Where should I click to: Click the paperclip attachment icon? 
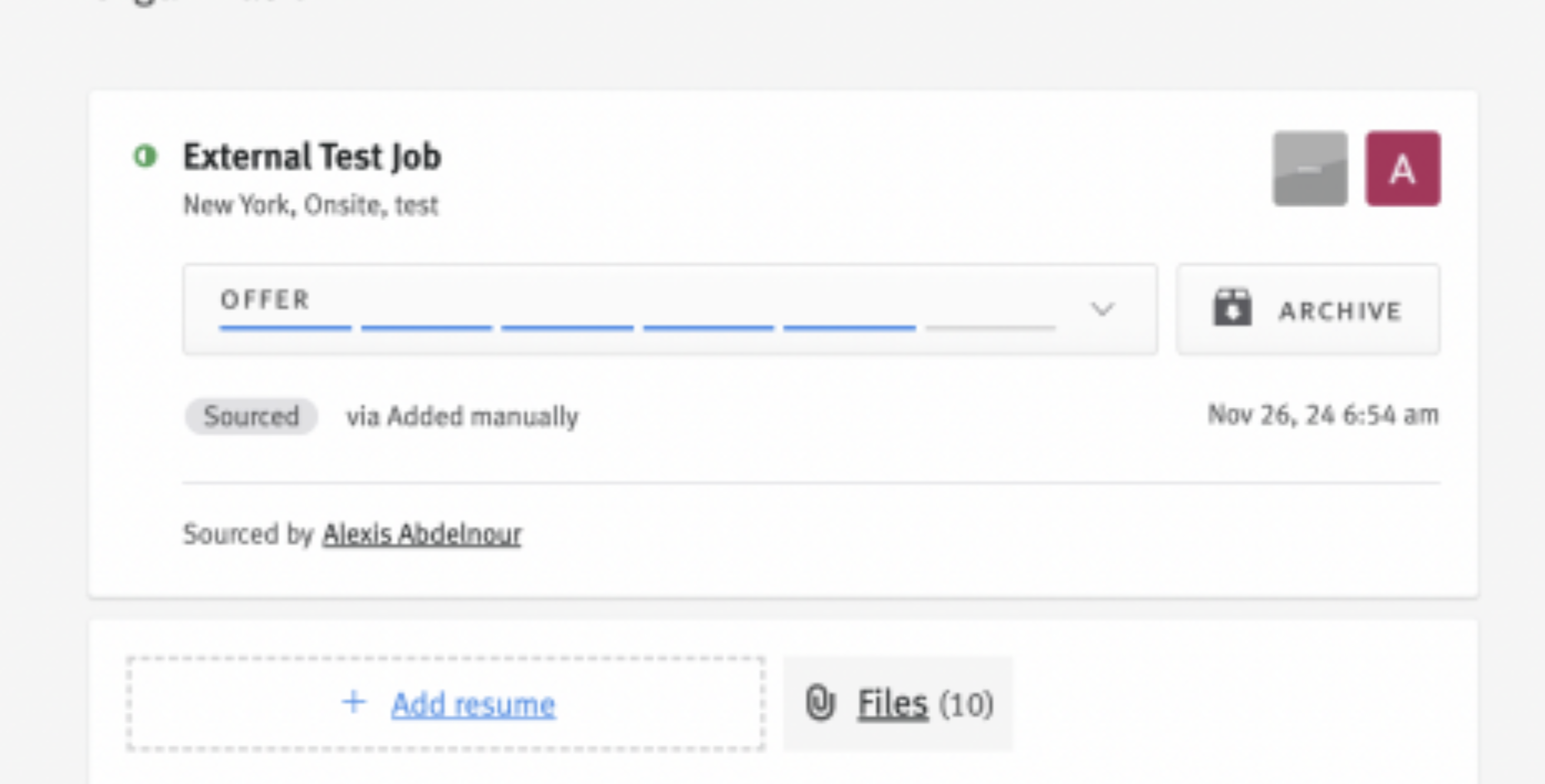(x=820, y=703)
